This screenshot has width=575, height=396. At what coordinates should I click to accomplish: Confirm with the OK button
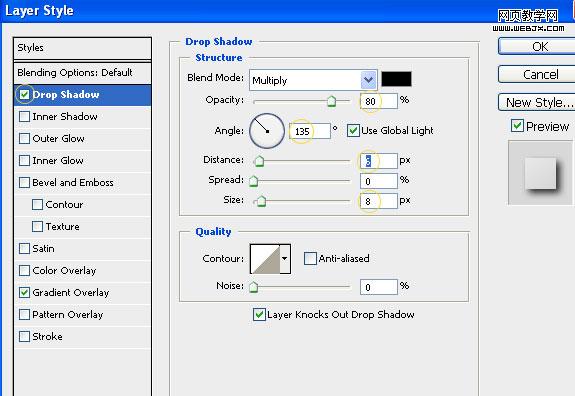click(x=536, y=47)
